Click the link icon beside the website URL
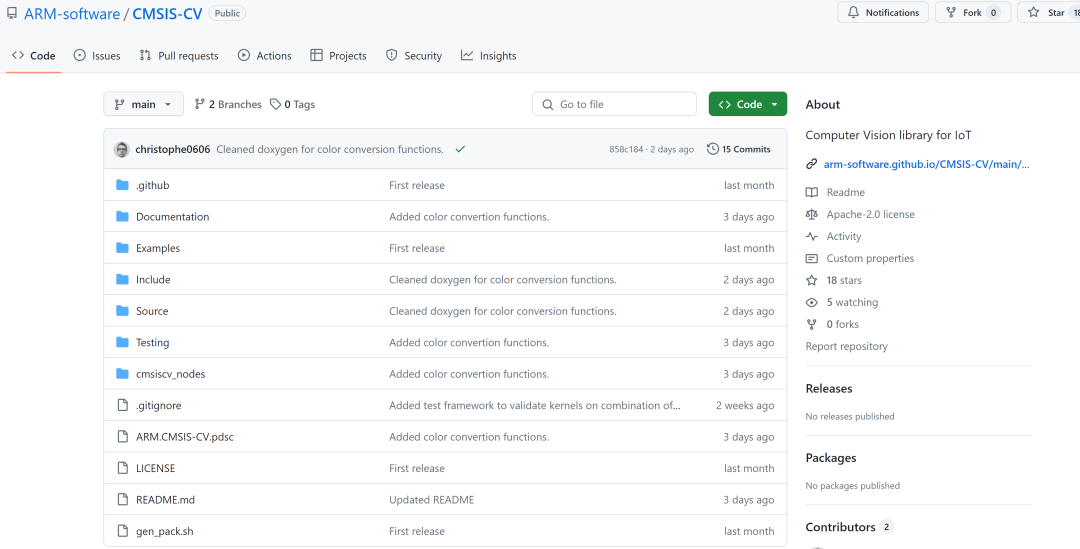Image resolution: width=1080 pixels, height=549 pixels. coord(811,165)
